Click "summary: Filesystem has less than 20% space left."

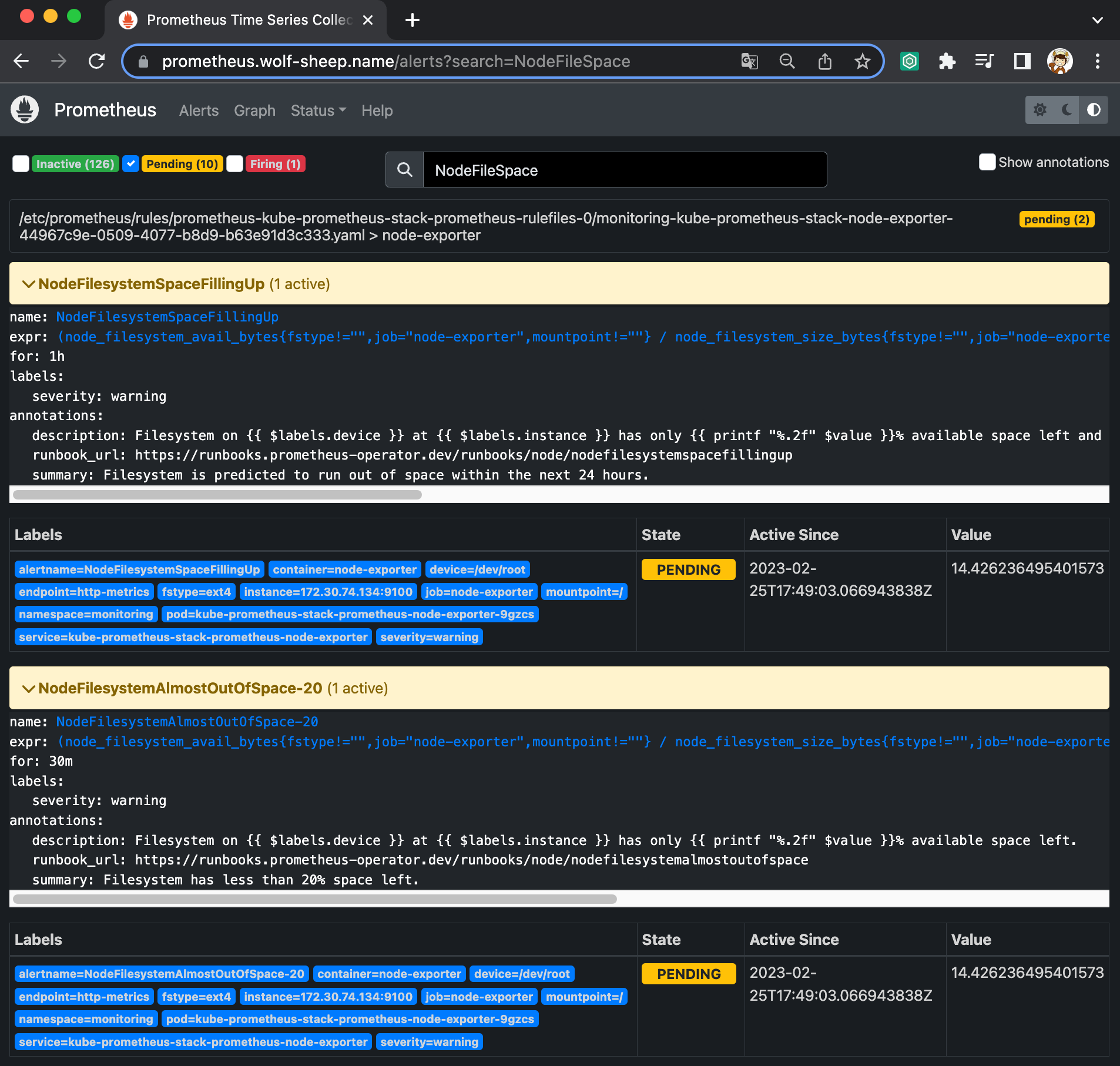tap(226, 880)
